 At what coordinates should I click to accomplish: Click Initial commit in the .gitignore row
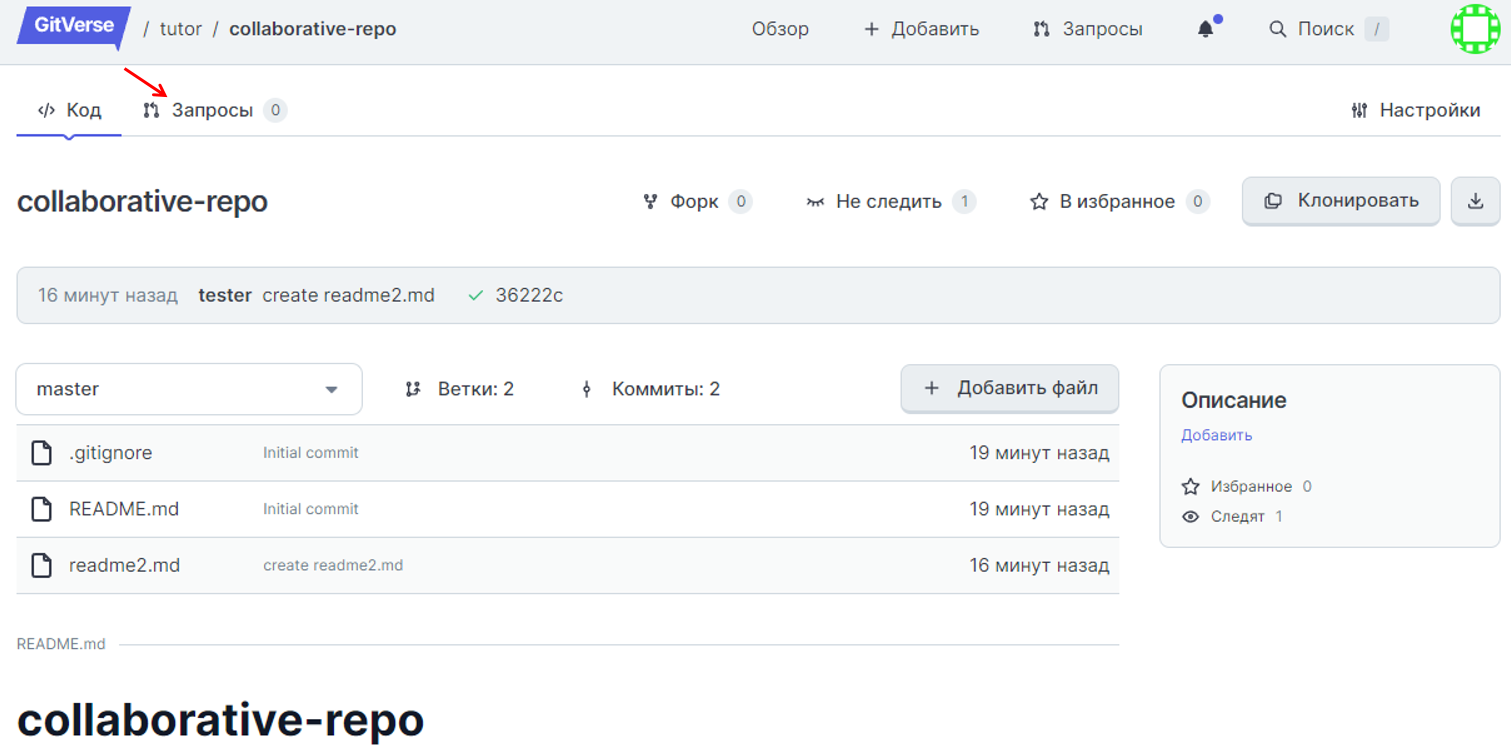tap(311, 453)
